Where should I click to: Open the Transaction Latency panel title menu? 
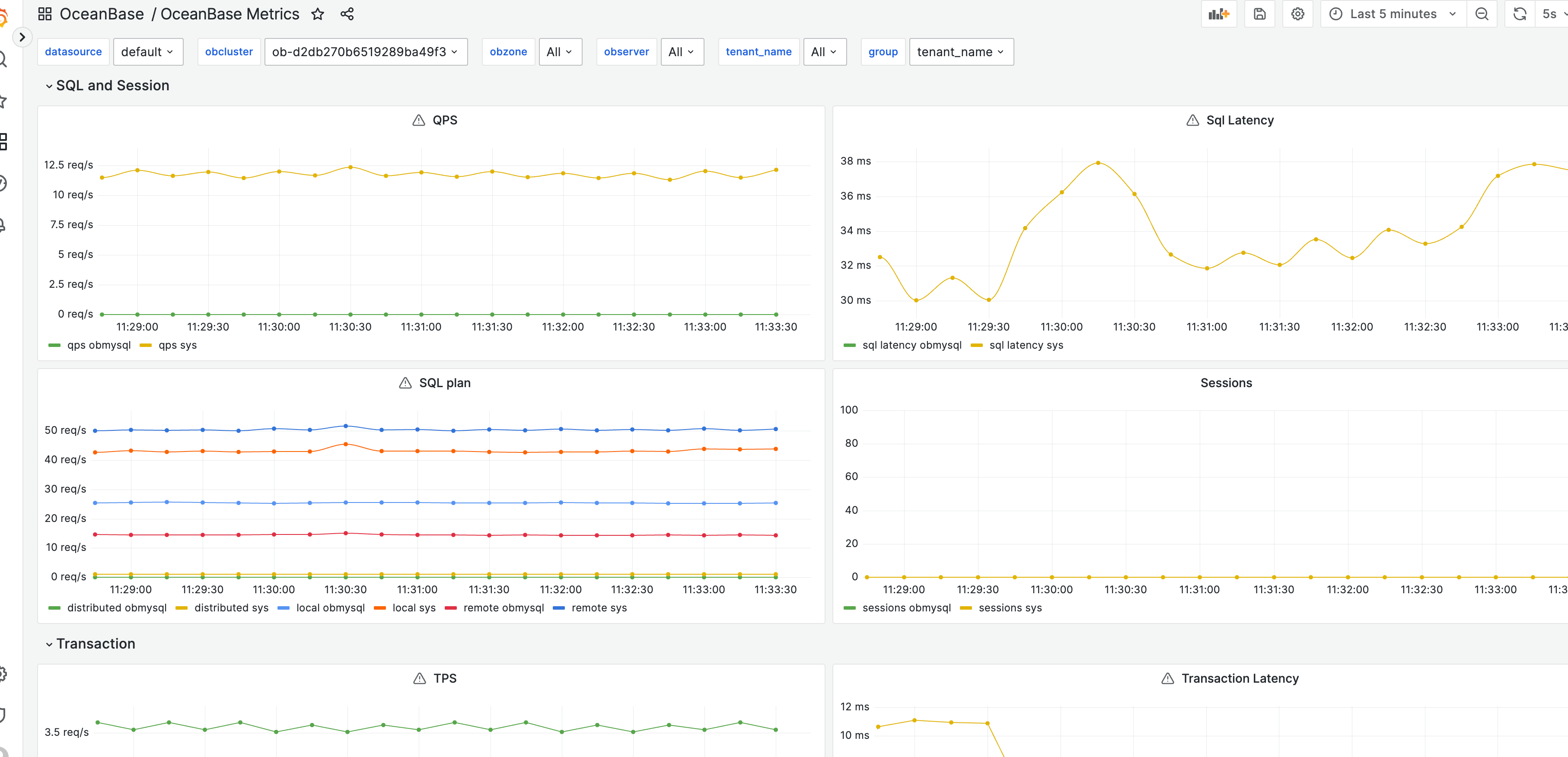1240,678
